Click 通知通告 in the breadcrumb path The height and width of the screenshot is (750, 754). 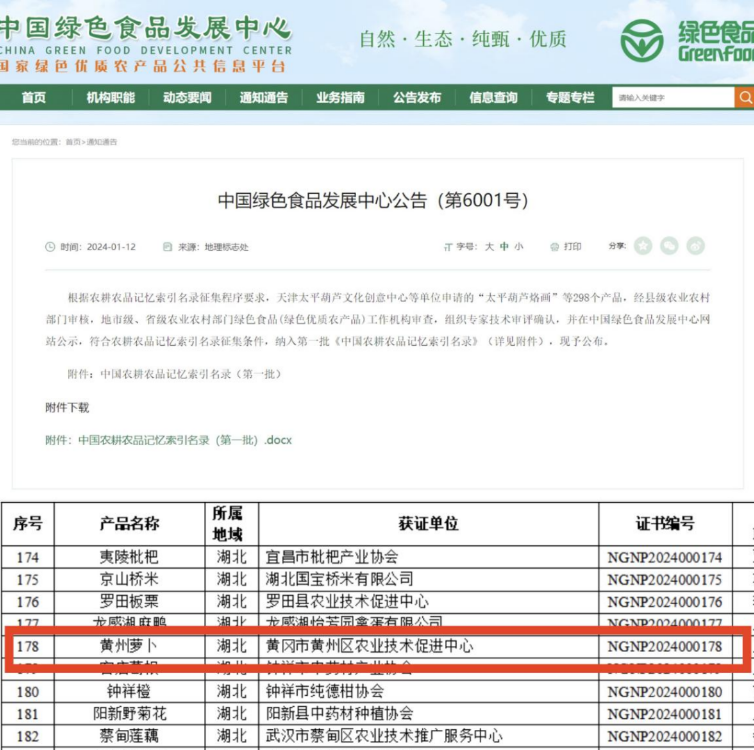click(x=101, y=142)
